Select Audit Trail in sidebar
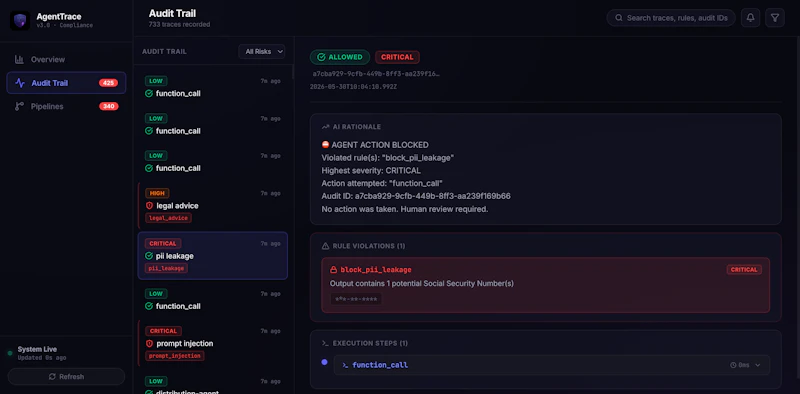The width and height of the screenshot is (800, 394). pyautogui.click(x=66, y=83)
